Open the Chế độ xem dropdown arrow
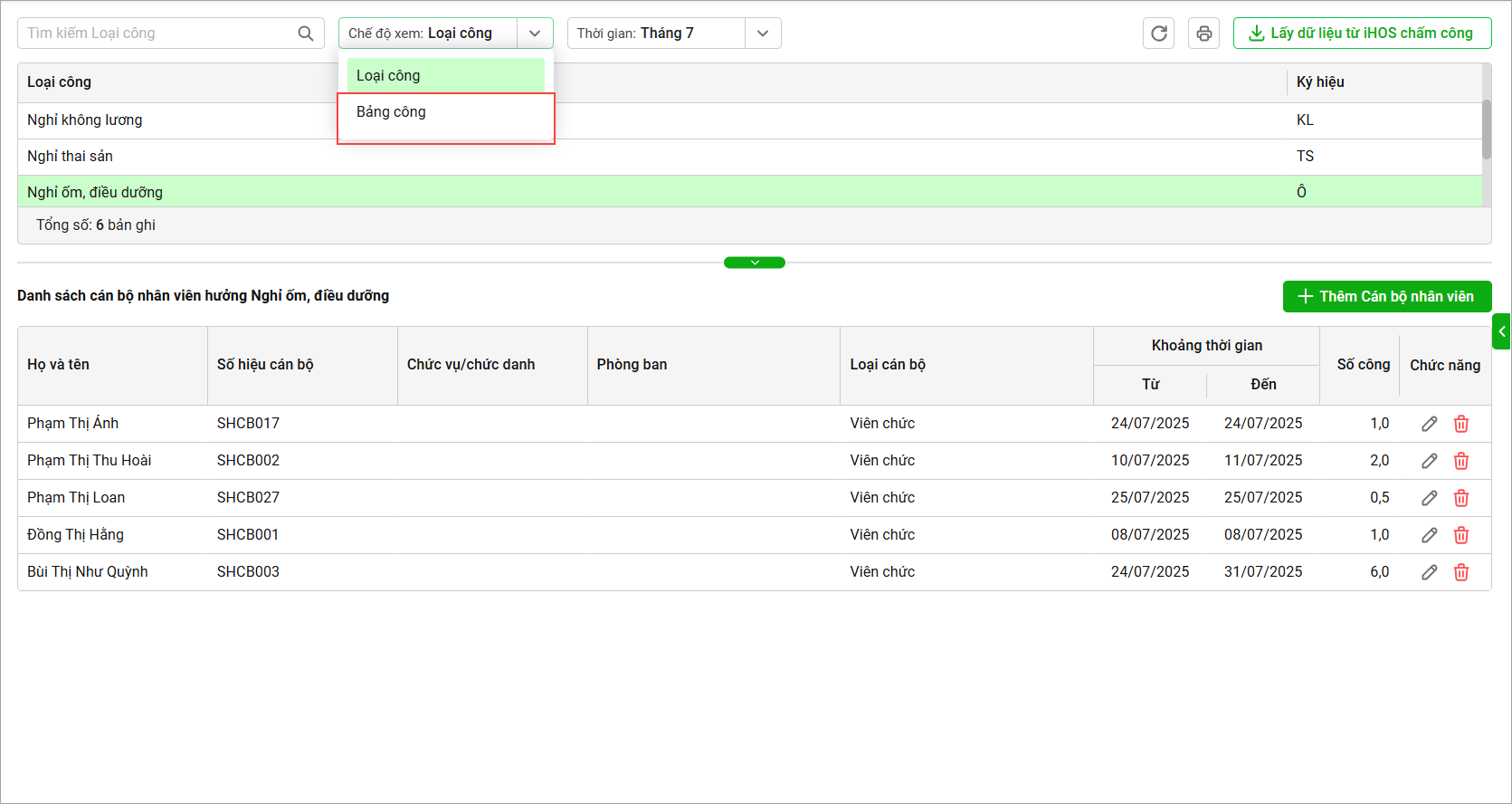The height and width of the screenshot is (804, 1512). tap(535, 33)
